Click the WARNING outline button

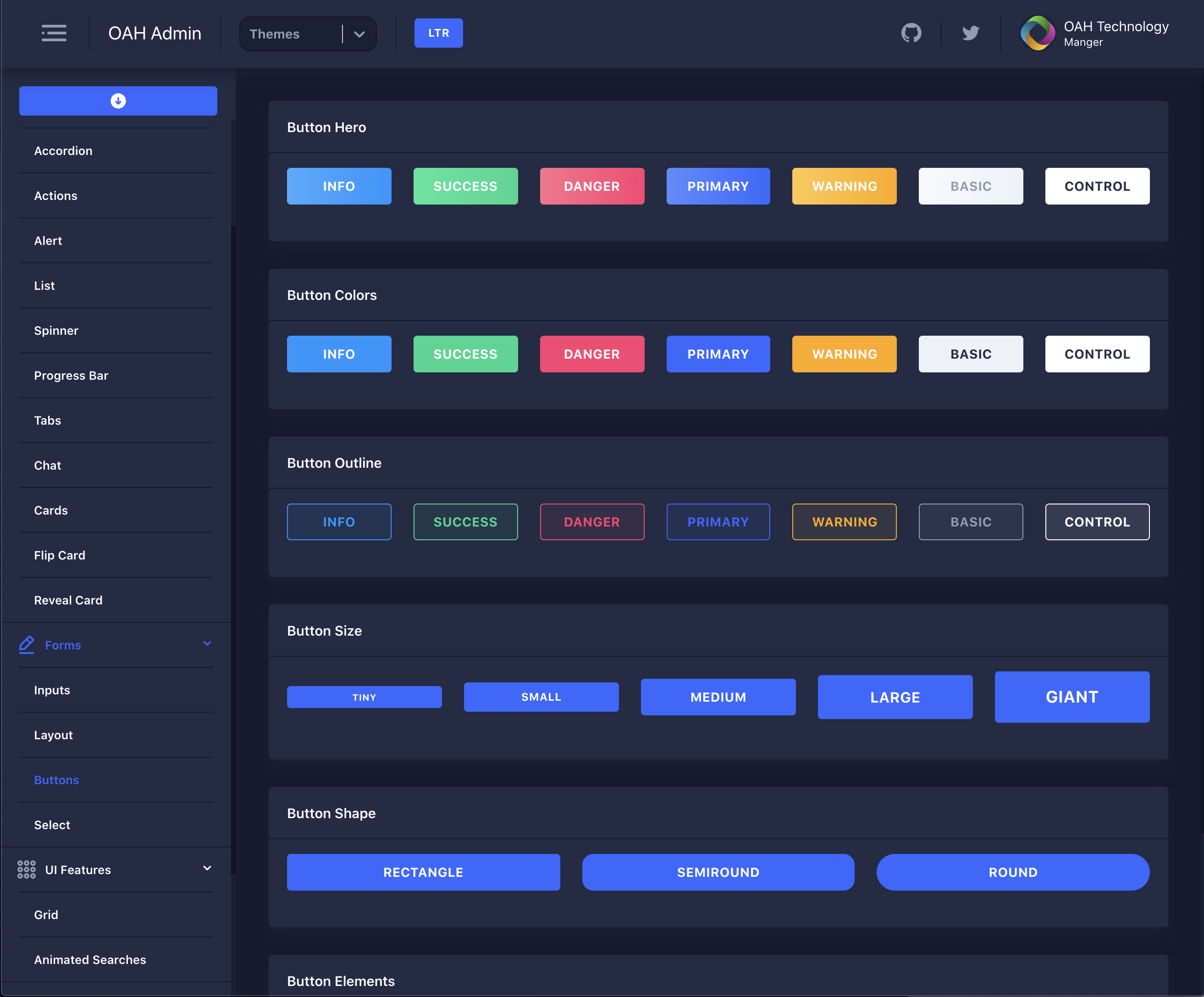point(844,522)
